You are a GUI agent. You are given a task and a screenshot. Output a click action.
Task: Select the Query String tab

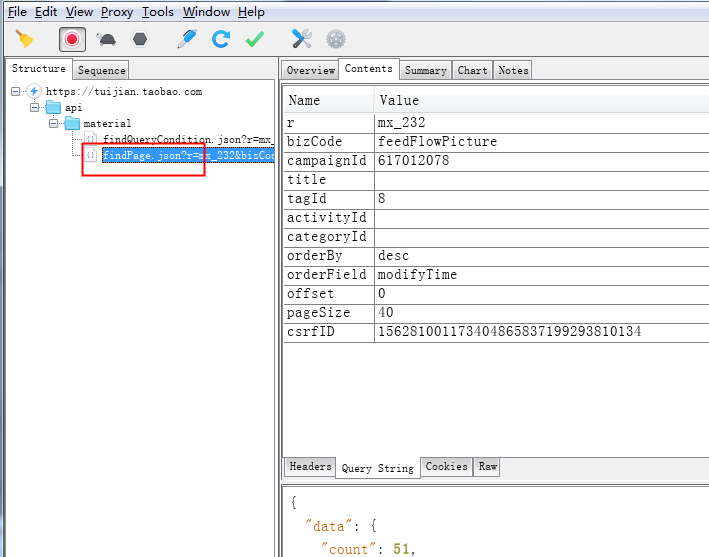click(378, 468)
